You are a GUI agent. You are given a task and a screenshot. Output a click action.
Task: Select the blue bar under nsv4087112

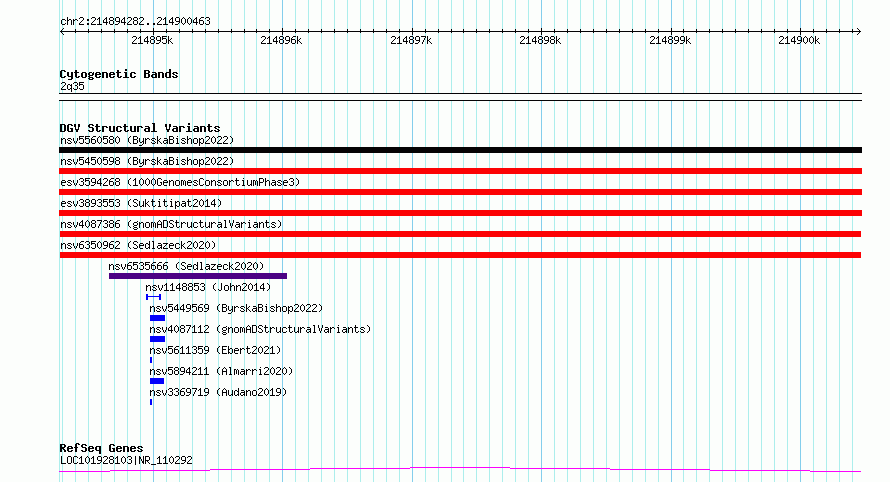click(157, 339)
